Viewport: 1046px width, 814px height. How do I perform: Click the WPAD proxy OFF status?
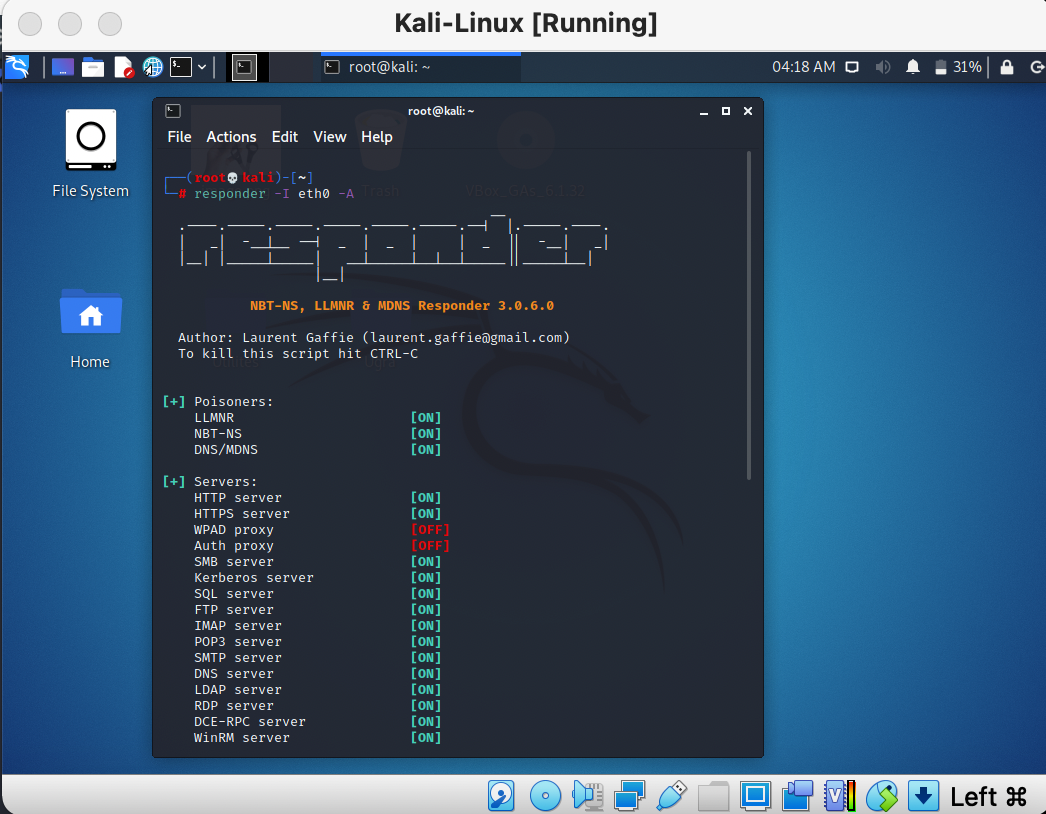[x=430, y=530]
